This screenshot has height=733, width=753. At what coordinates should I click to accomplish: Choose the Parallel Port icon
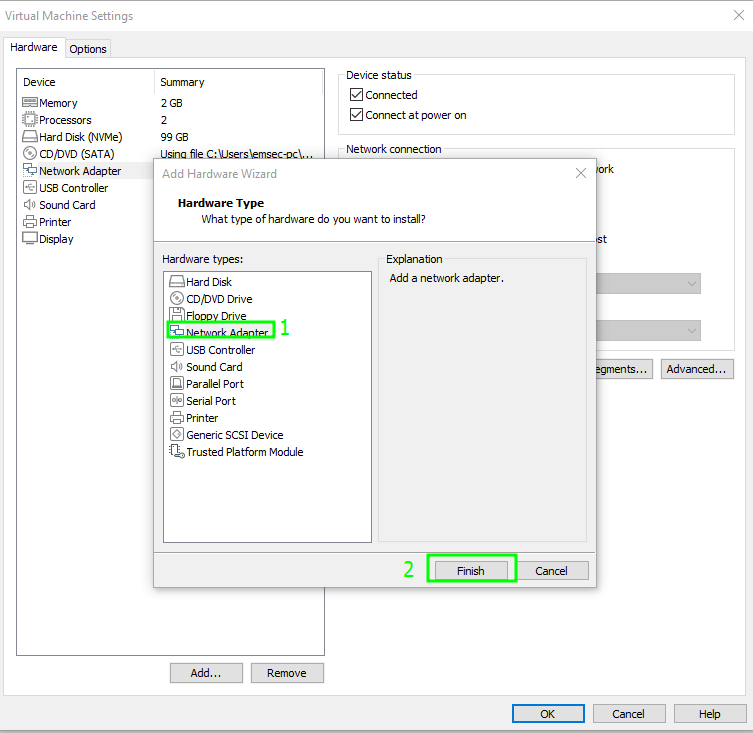pyautogui.click(x=177, y=384)
